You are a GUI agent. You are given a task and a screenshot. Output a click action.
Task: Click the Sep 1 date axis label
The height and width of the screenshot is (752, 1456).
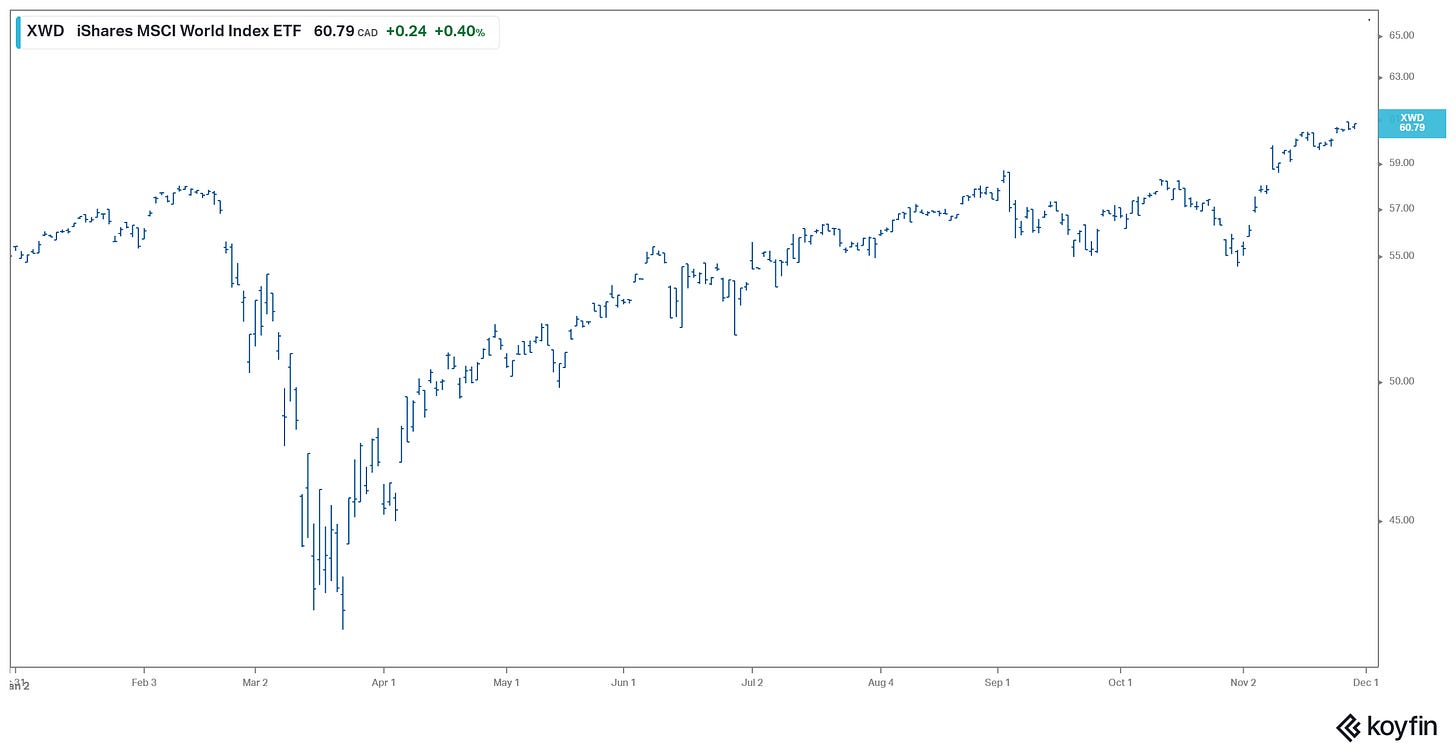coord(998,683)
